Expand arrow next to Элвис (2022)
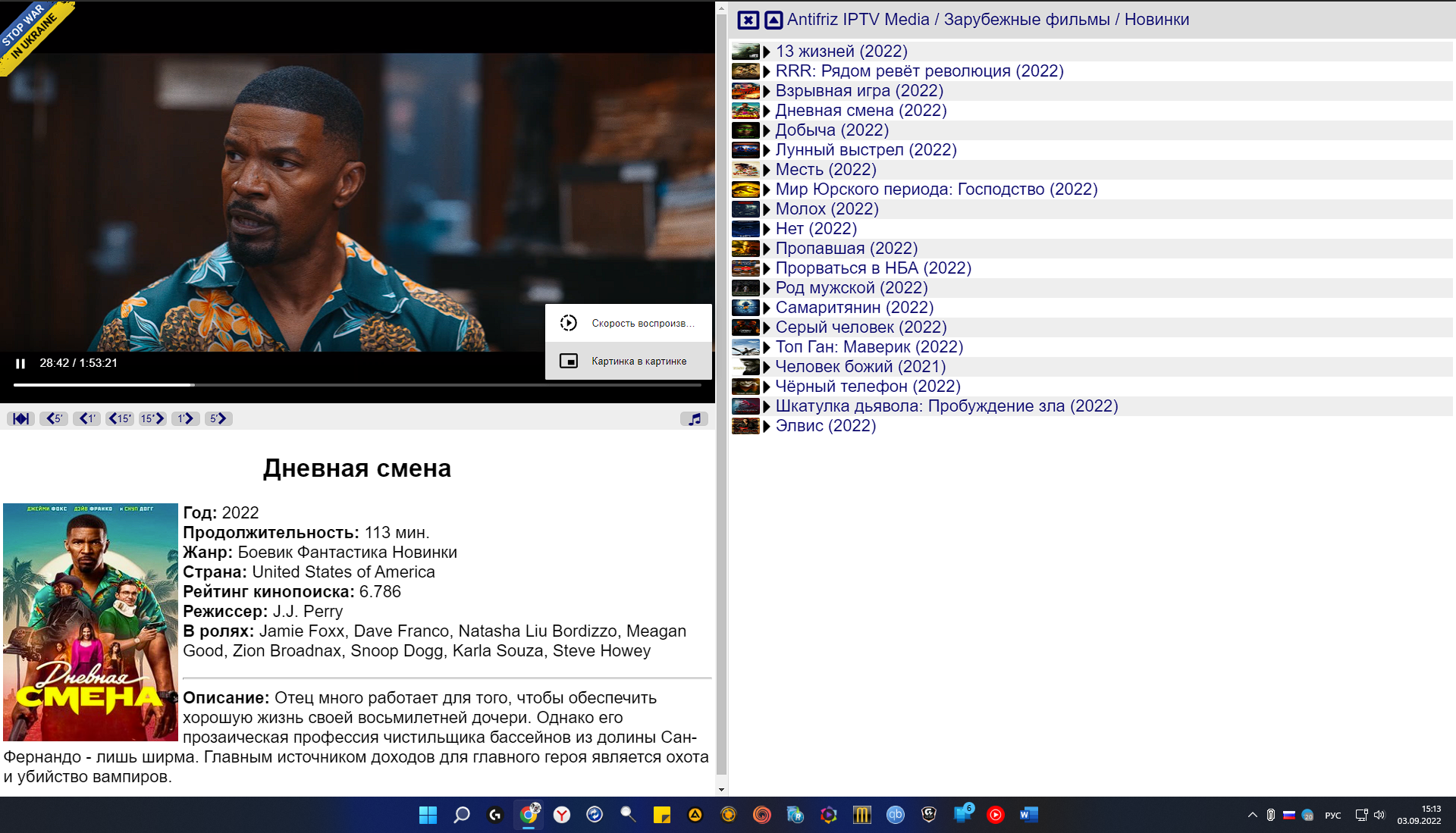Image resolution: width=1456 pixels, height=833 pixels. click(x=767, y=426)
